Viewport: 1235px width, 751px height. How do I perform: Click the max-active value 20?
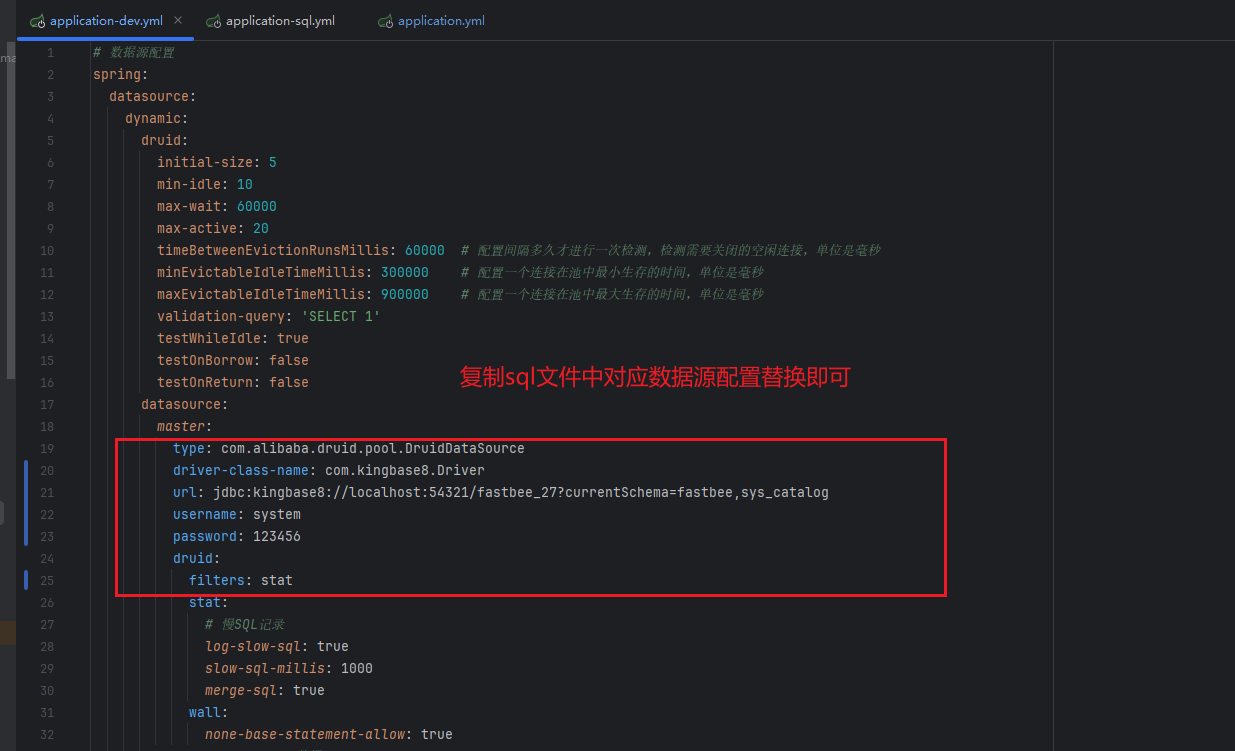(260, 228)
